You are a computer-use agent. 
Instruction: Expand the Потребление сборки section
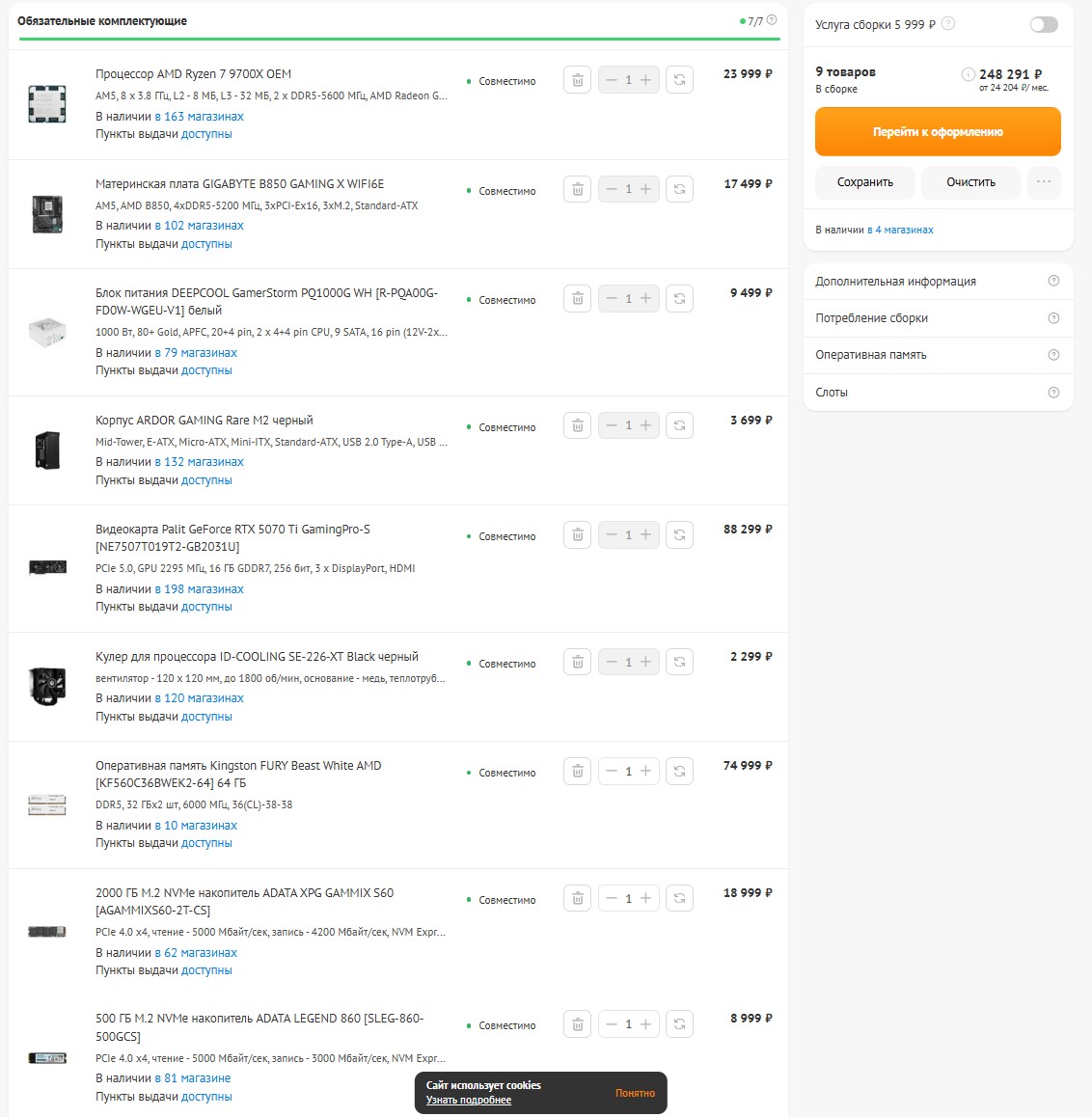(938, 318)
